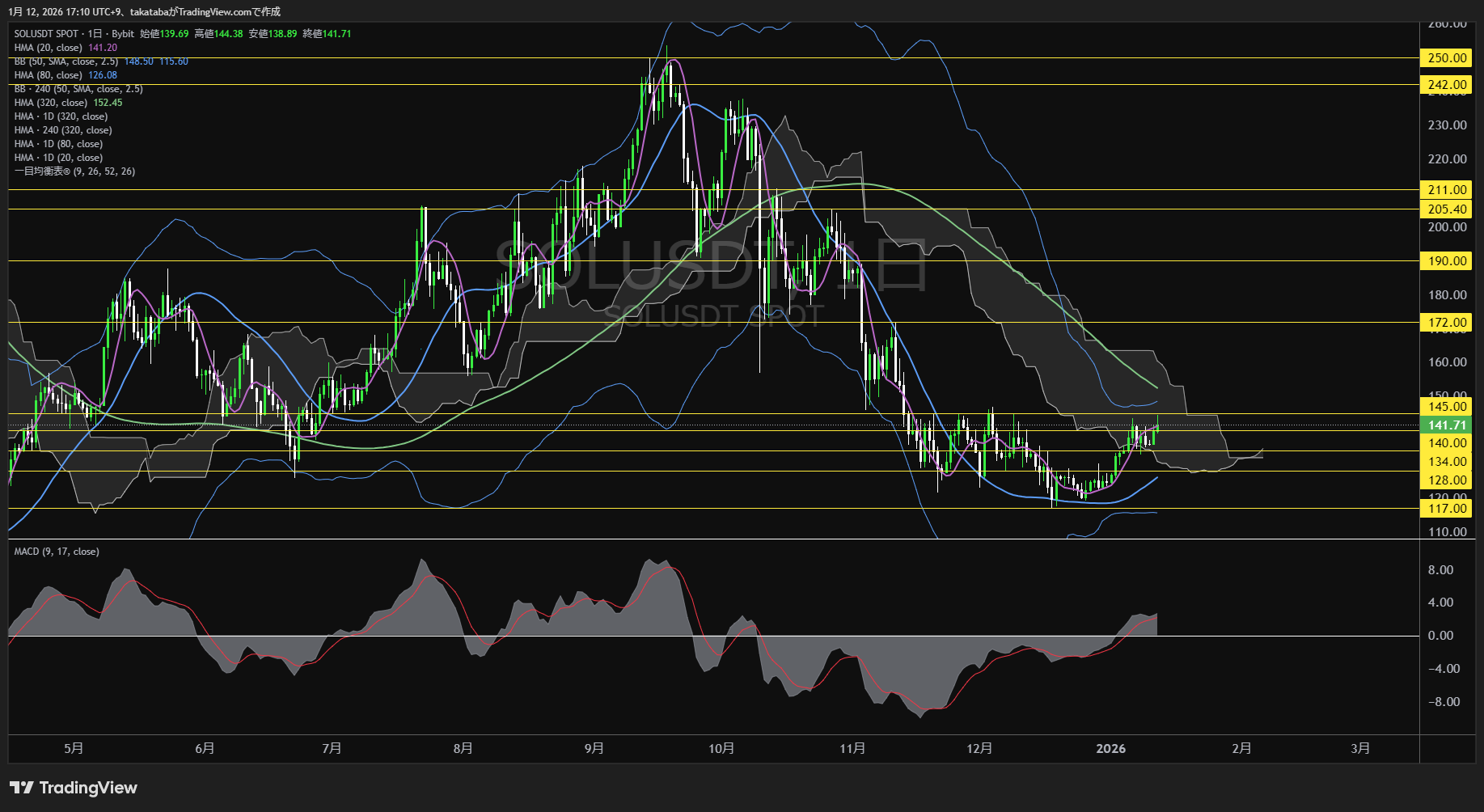1484x812 pixels.
Task: Click the 10月 label on the time axis
Action: pos(721,749)
